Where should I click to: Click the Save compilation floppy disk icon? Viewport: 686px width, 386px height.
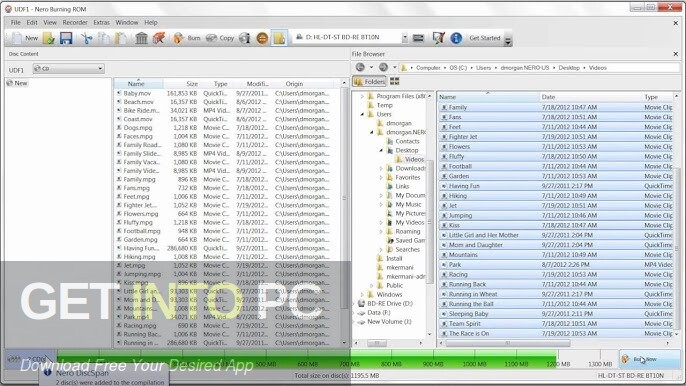pyautogui.click(x=66, y=38)
